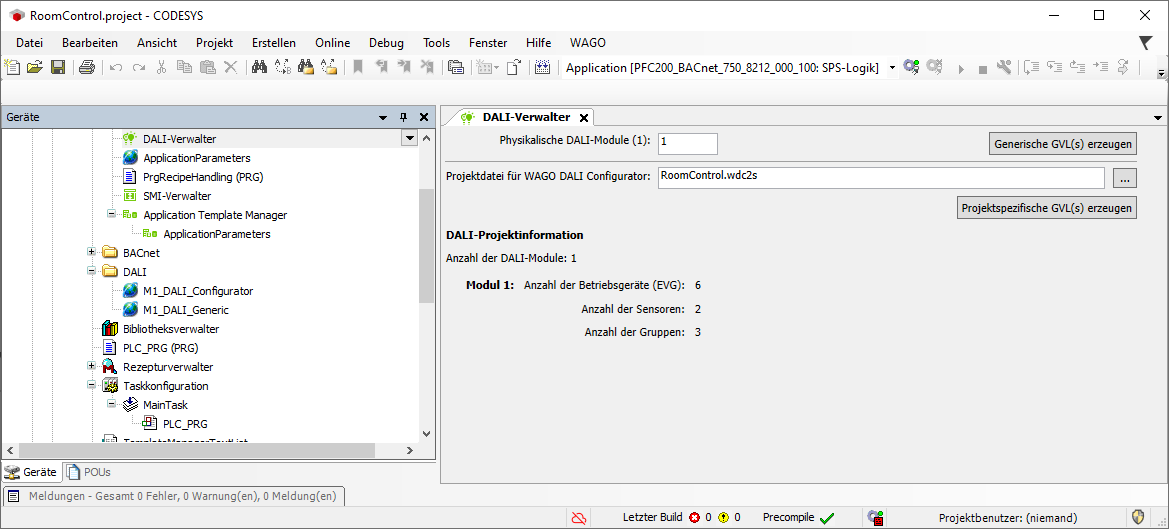Collapse the Taskkonfiguration node

92,386
